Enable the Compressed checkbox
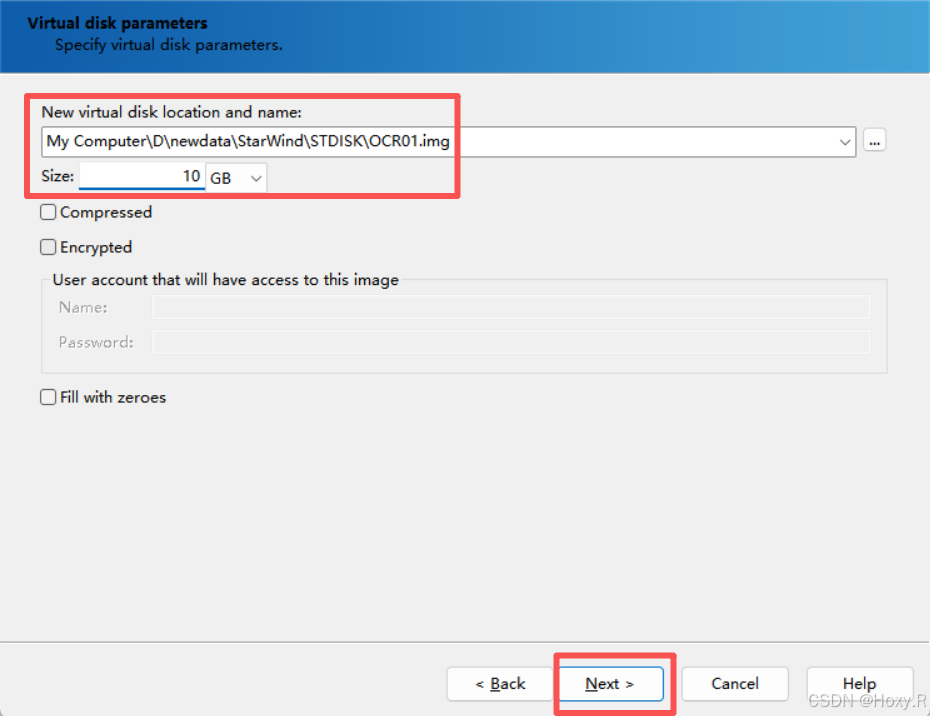The width and height of the screenshot is (930, 716). click(48, 212)
